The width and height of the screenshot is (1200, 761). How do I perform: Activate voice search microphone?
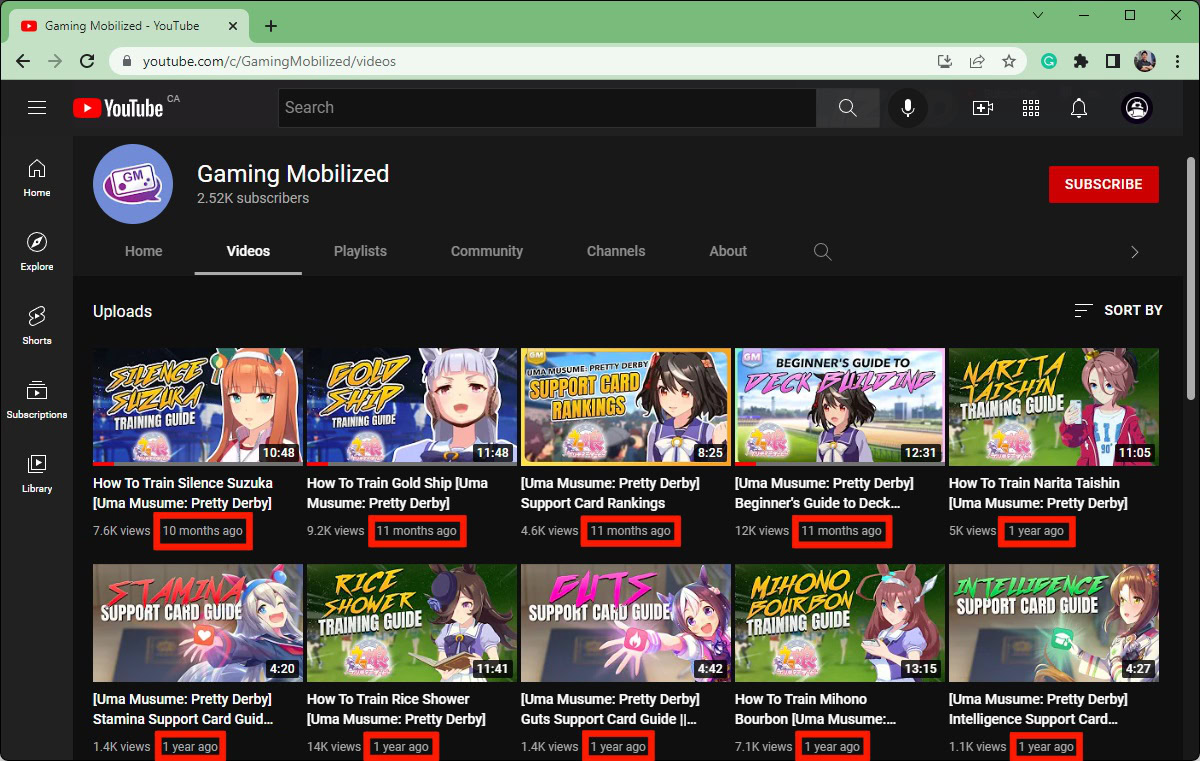point(908,108)
